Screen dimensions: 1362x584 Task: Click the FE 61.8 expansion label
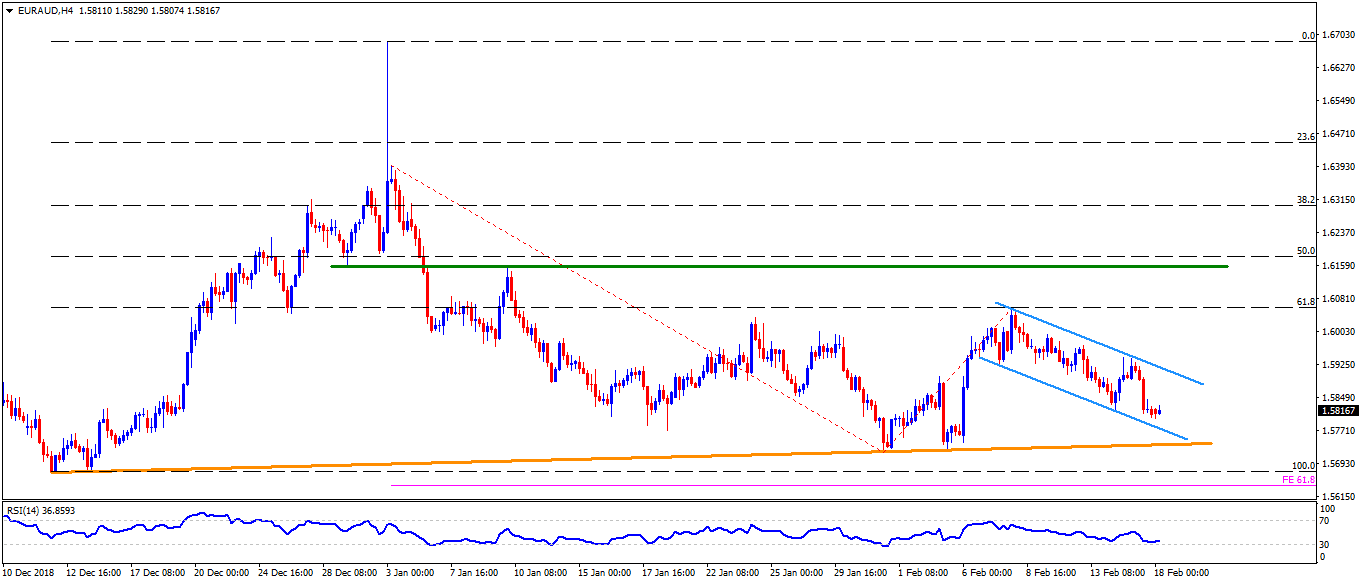[1298, 480]
